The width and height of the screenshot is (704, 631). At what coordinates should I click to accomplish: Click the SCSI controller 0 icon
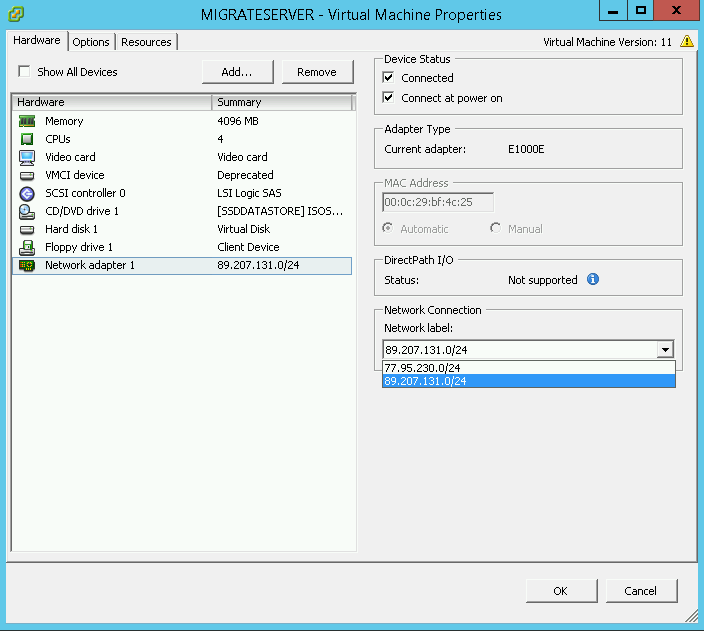pyautogui.click(x=27, y=193)
